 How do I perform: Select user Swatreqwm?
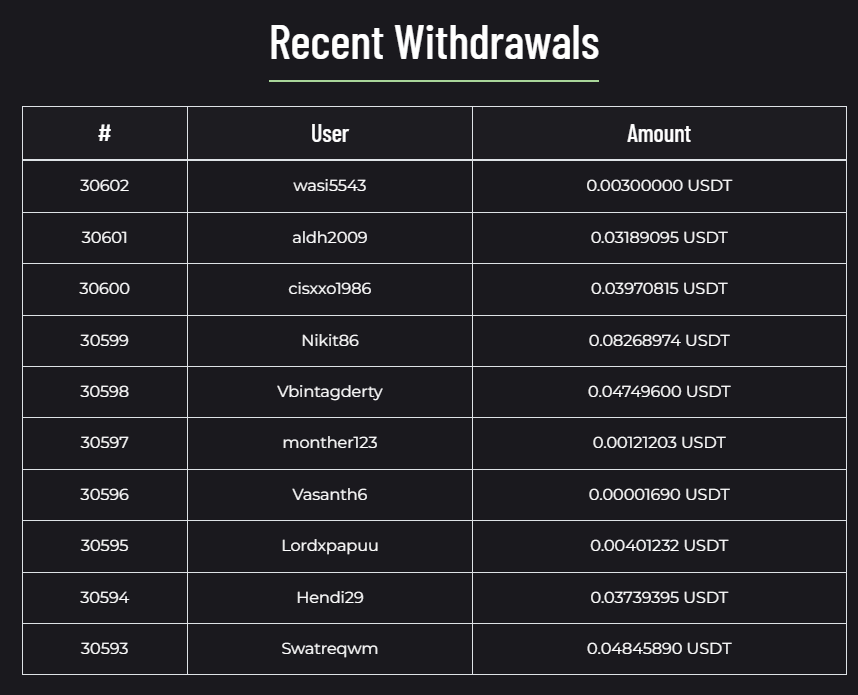[330, 649]
